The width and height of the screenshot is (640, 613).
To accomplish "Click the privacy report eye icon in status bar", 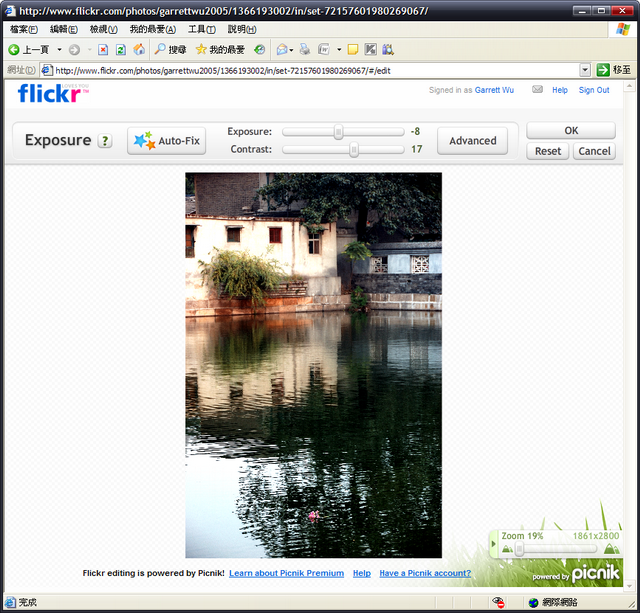I will pos(498,602).
